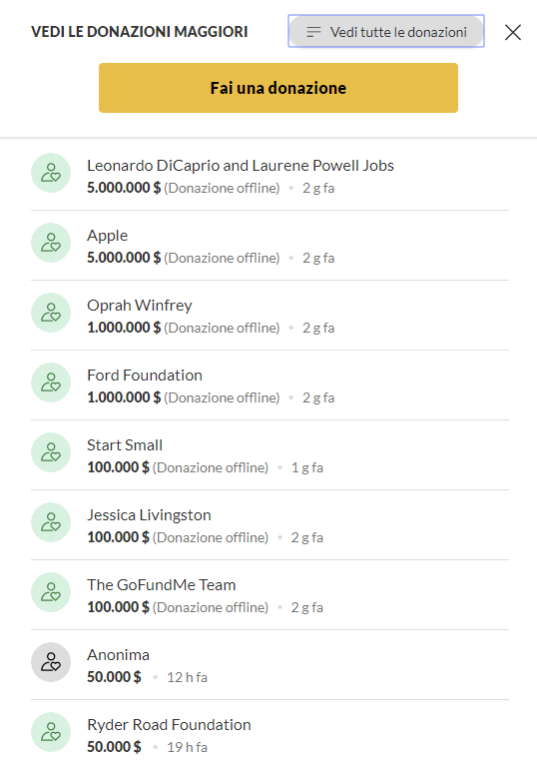Viewport: 537px width, 768px height.
Task: Click the Apple donor avatar icon
Action: [51, 242]
